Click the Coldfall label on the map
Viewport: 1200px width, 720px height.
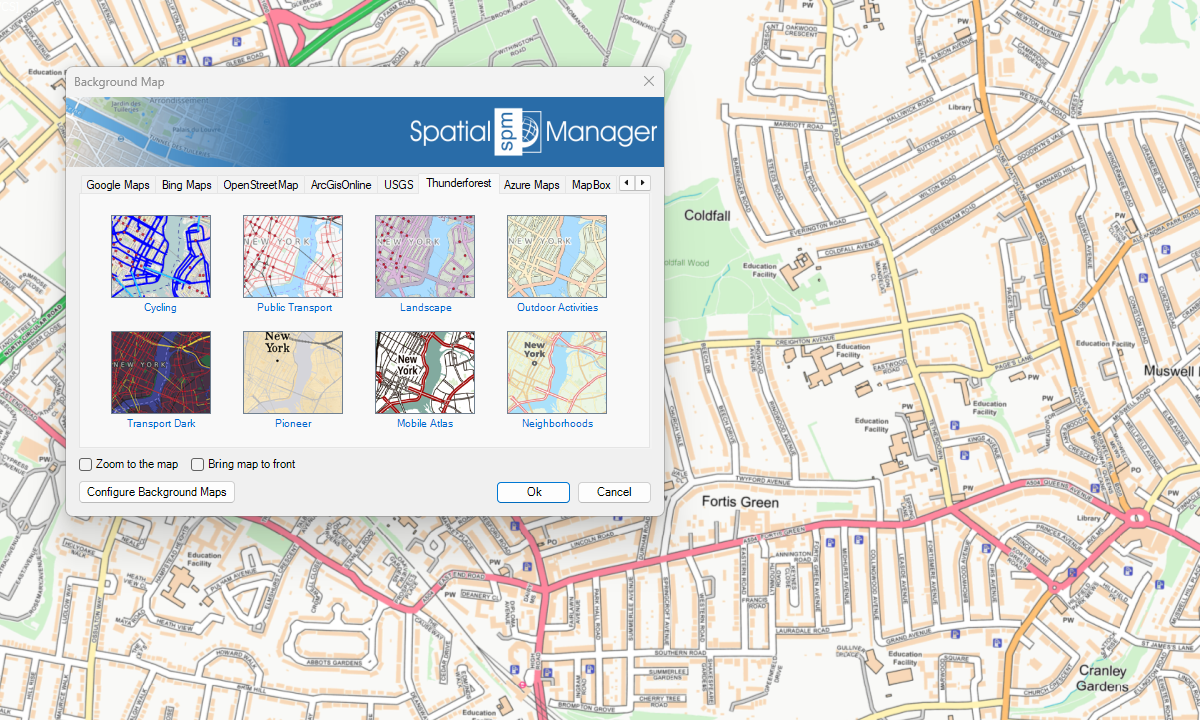pyautogui.click(x=708, y=215)
